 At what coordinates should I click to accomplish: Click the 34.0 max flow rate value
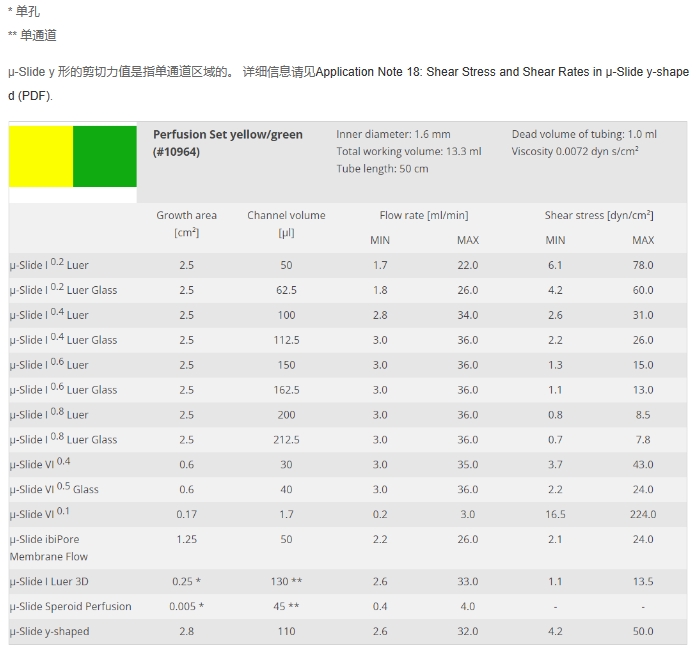click(468, 315)
